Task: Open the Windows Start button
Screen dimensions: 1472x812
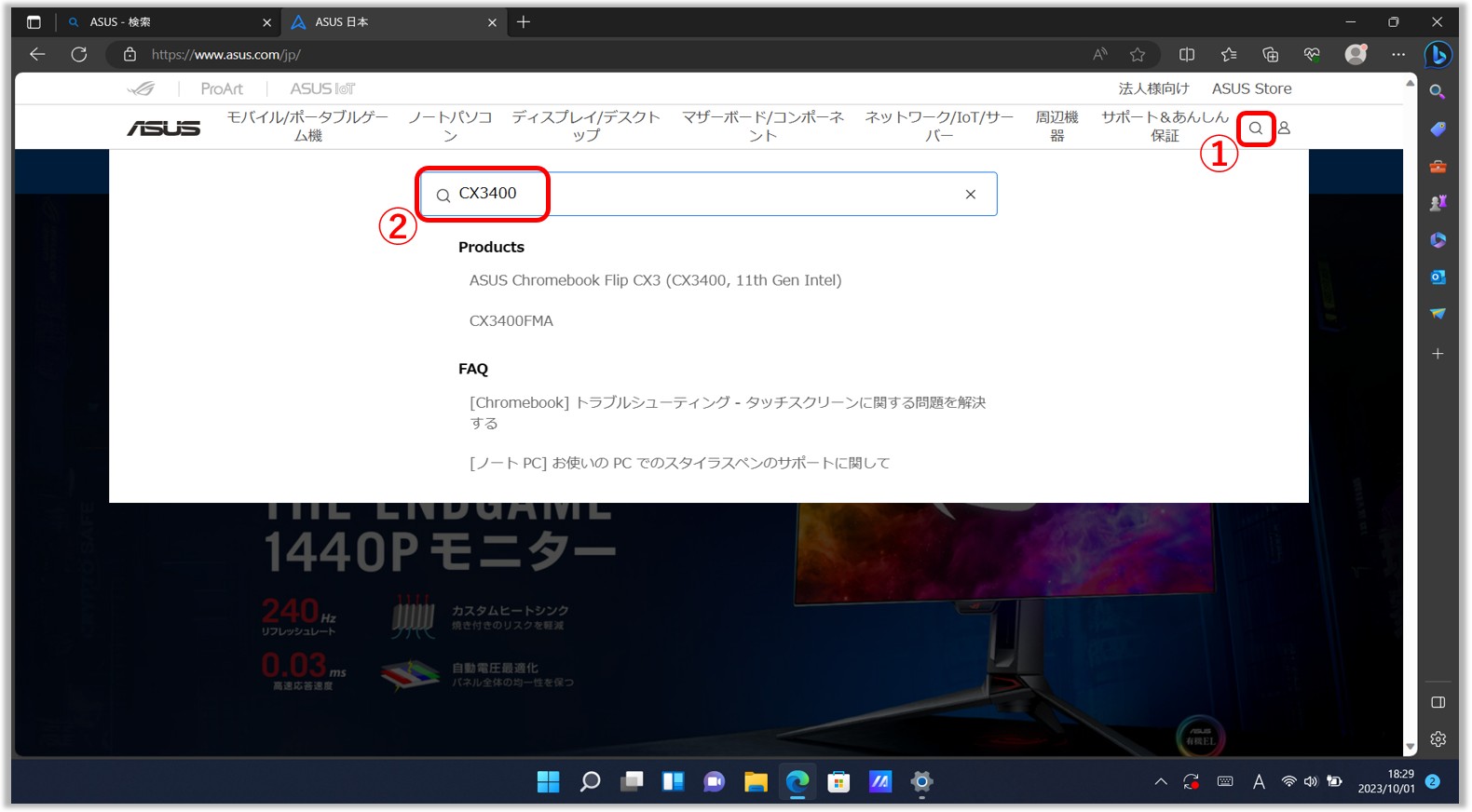Action: click(x=549, y=781)
